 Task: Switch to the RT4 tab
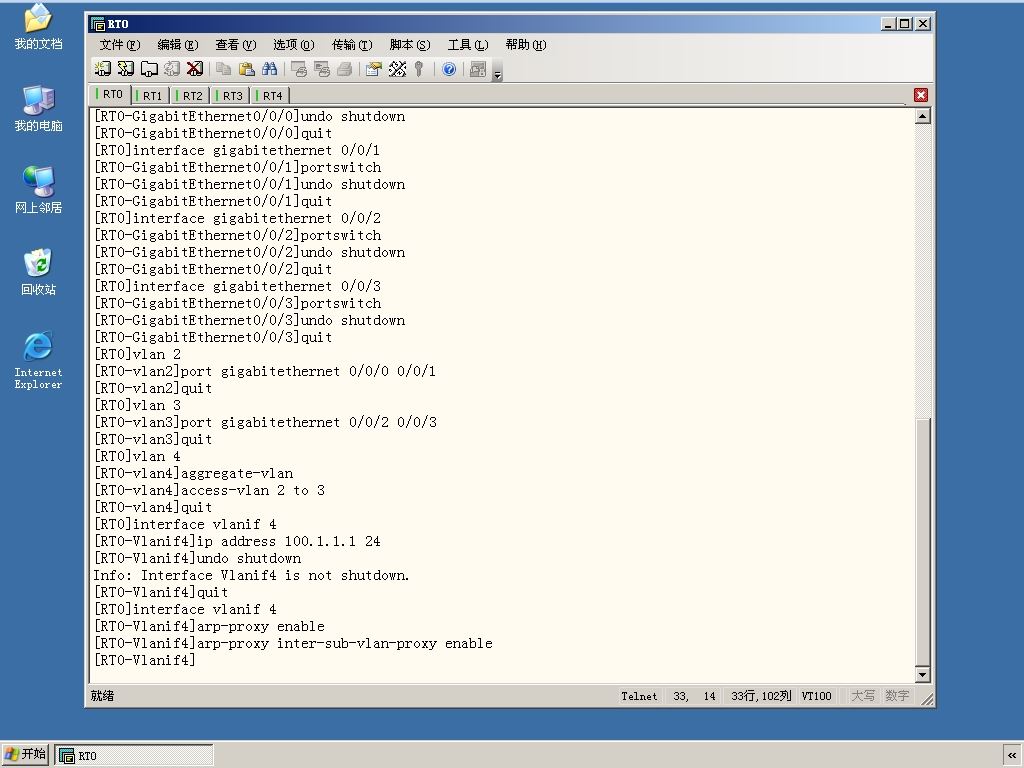271,95
